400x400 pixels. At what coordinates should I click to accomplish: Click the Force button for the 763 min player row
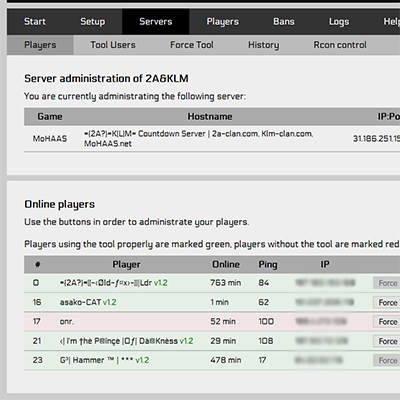(387, 283)
